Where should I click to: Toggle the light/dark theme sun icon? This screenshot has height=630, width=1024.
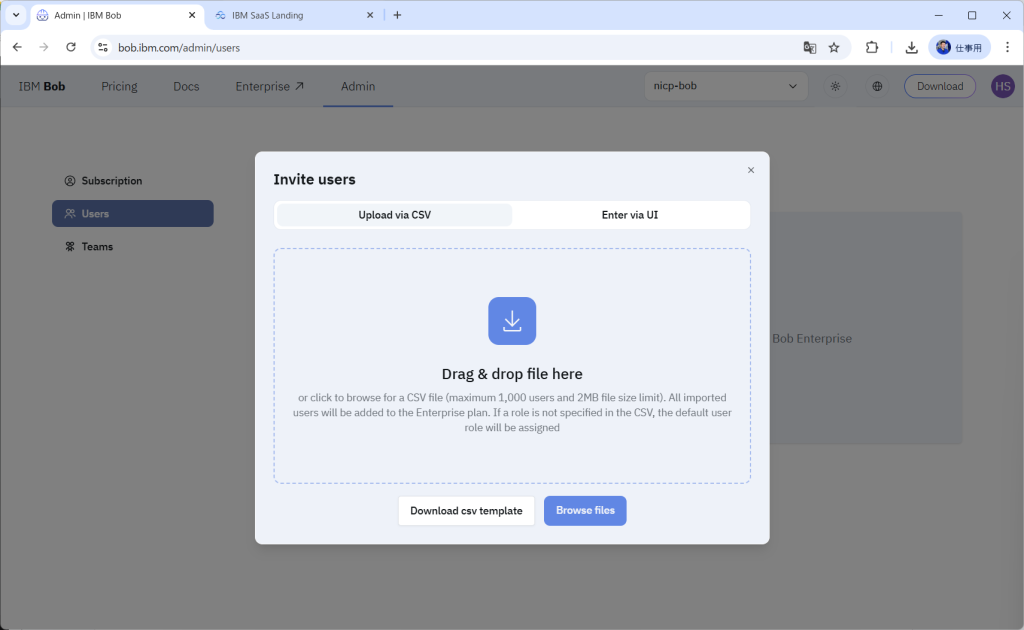(x=835, y=86)
